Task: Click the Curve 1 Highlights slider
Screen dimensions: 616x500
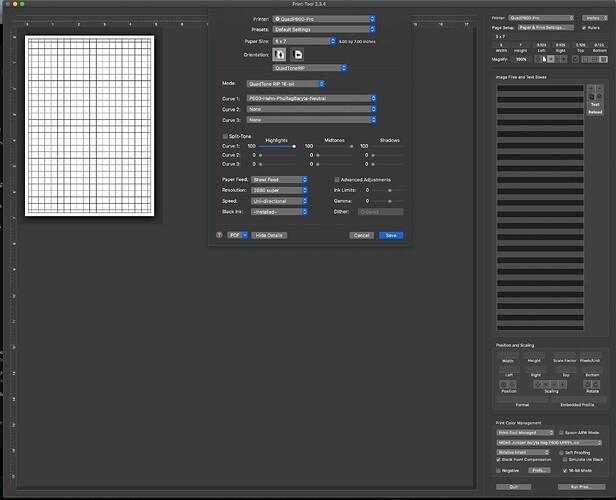Action: (277, 146)
